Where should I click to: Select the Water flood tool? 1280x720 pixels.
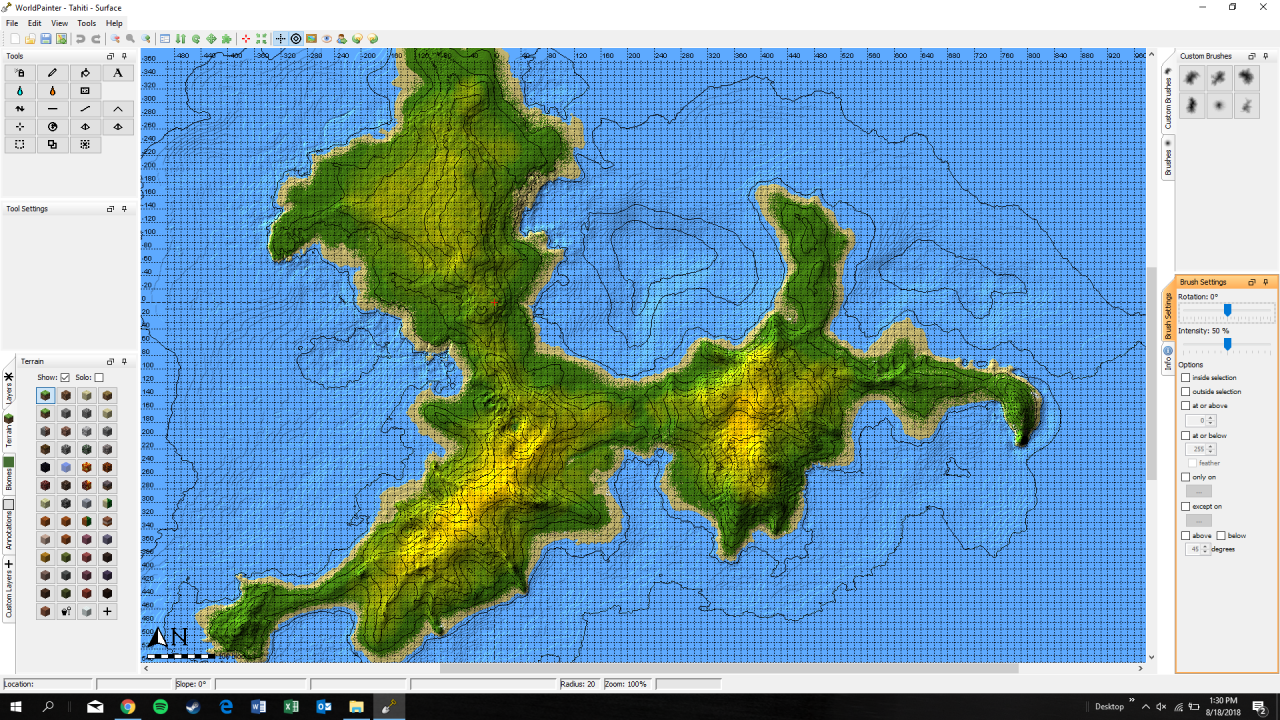[x=20, y=90]
